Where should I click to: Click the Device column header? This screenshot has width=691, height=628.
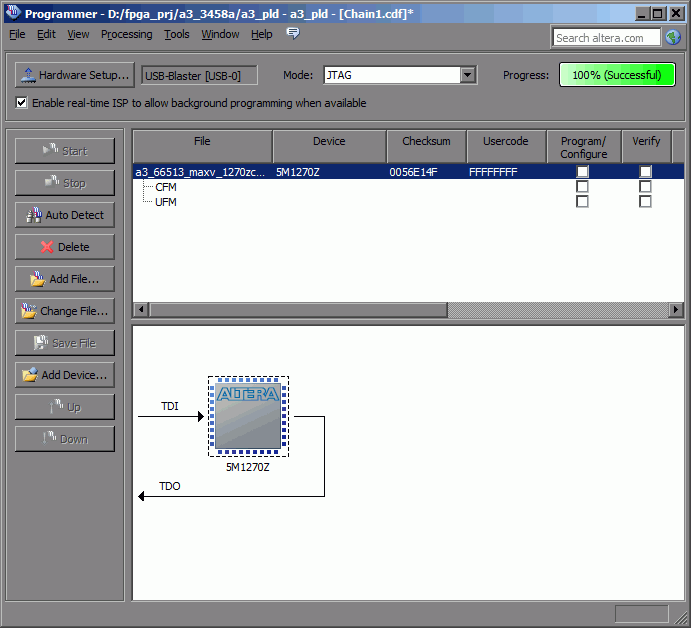point(329,147)
